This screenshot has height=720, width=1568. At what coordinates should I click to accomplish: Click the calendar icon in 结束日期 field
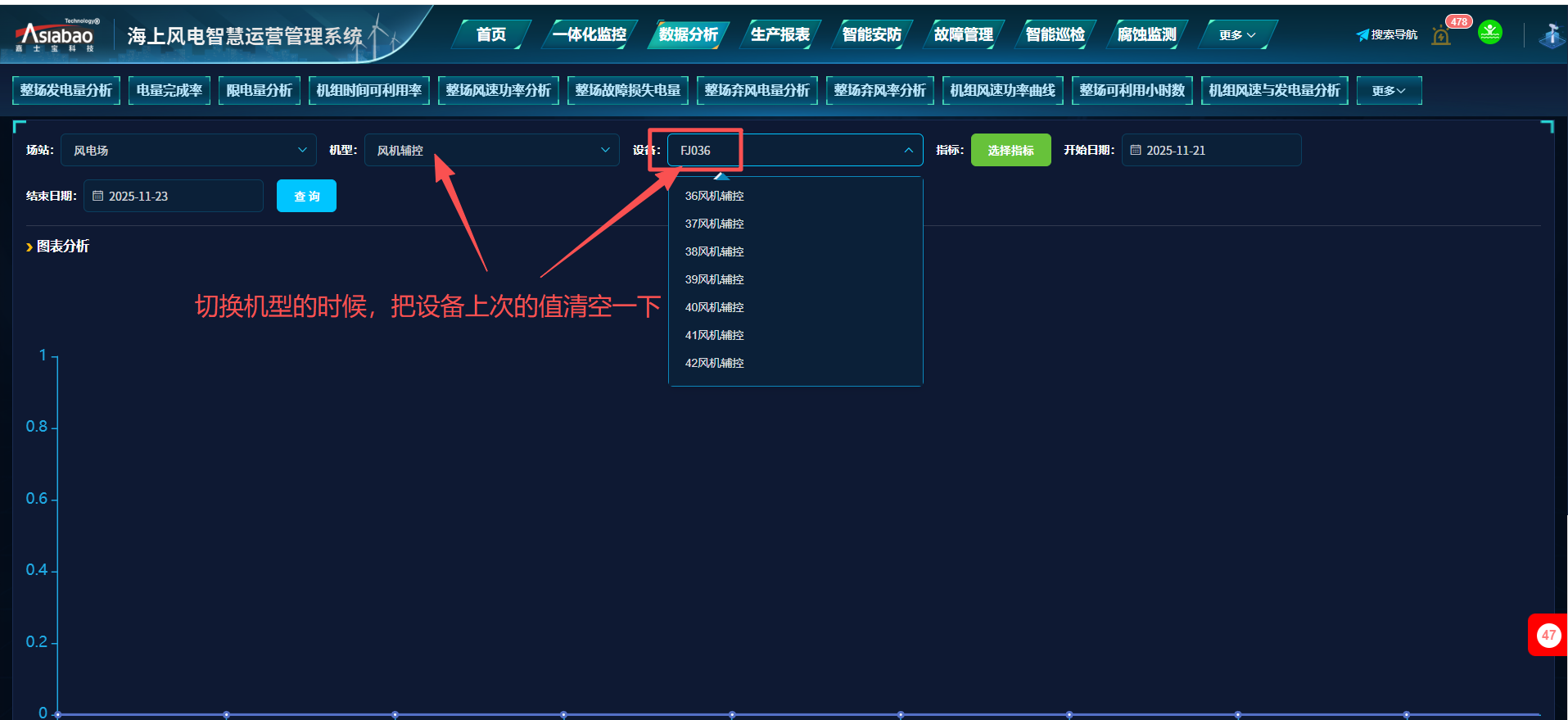[x=98, y=197]
